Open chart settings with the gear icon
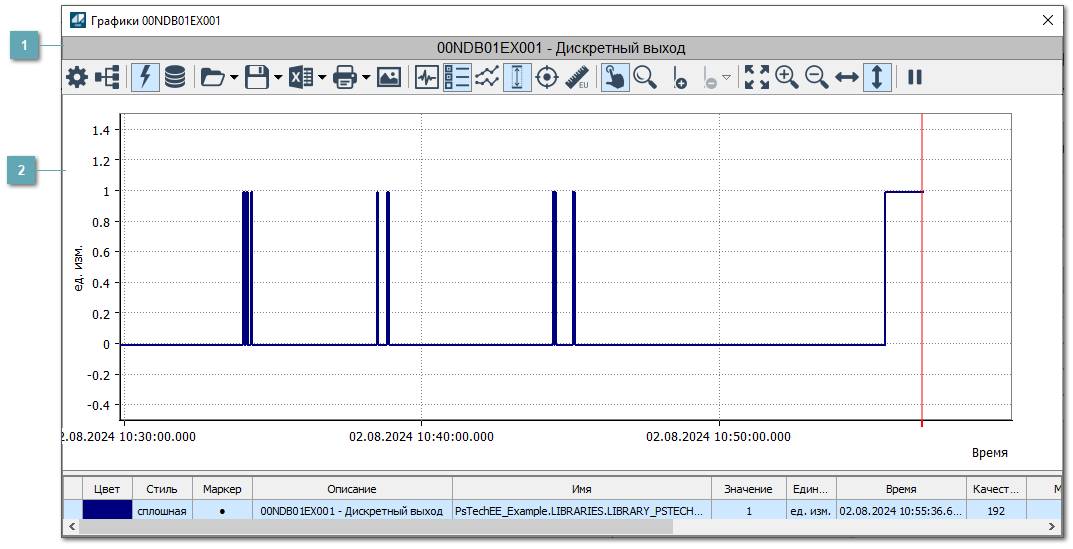Viewport: 1073px width, 549px height. (x=77, y=77)
